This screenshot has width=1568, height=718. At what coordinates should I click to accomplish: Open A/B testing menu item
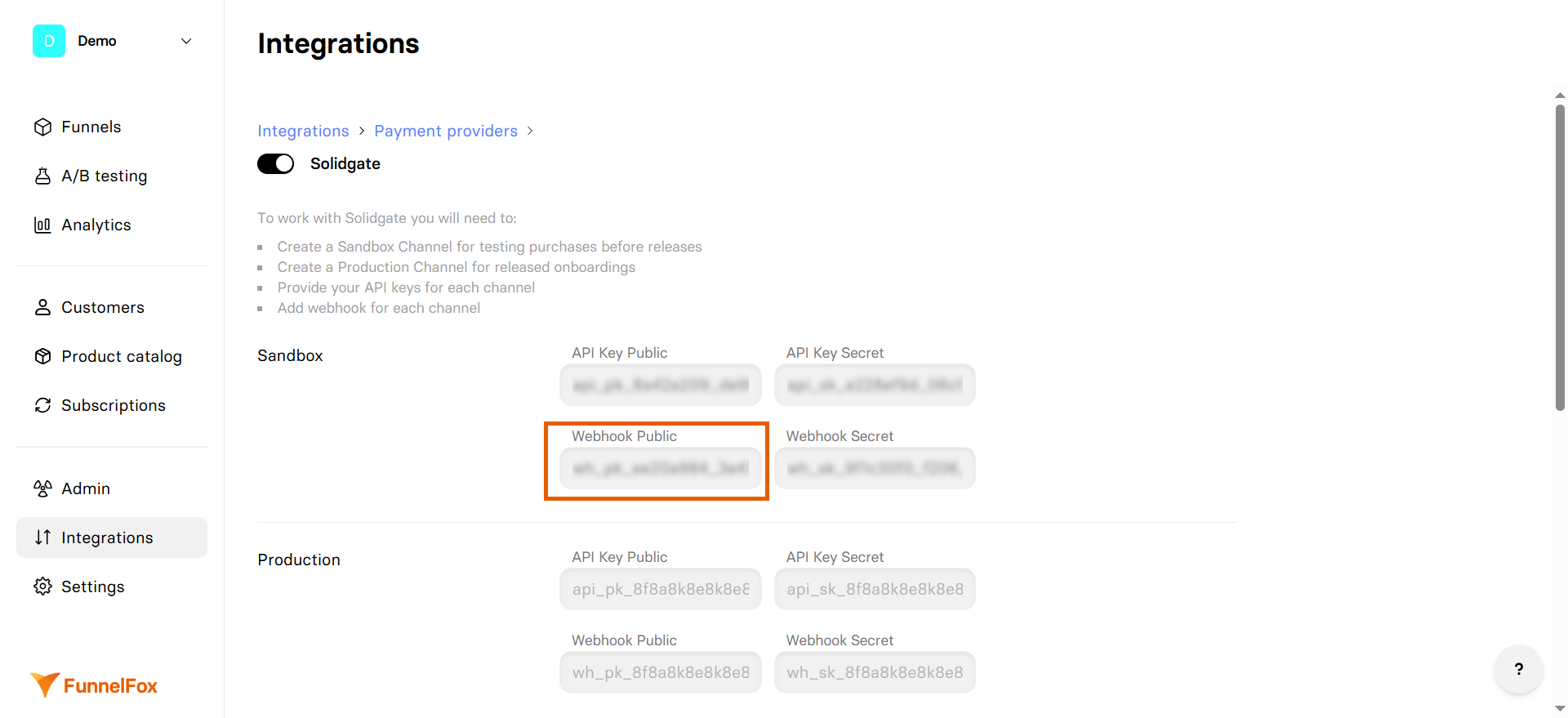click(112, 176)
